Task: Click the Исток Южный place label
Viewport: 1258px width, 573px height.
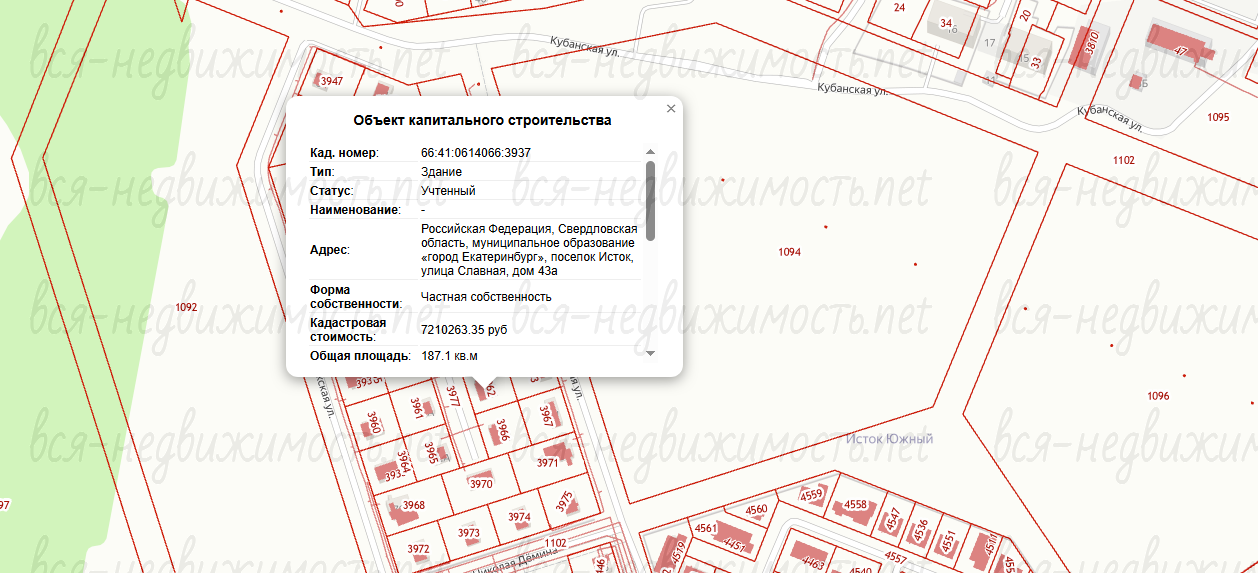Action: [x=888, y=439]
